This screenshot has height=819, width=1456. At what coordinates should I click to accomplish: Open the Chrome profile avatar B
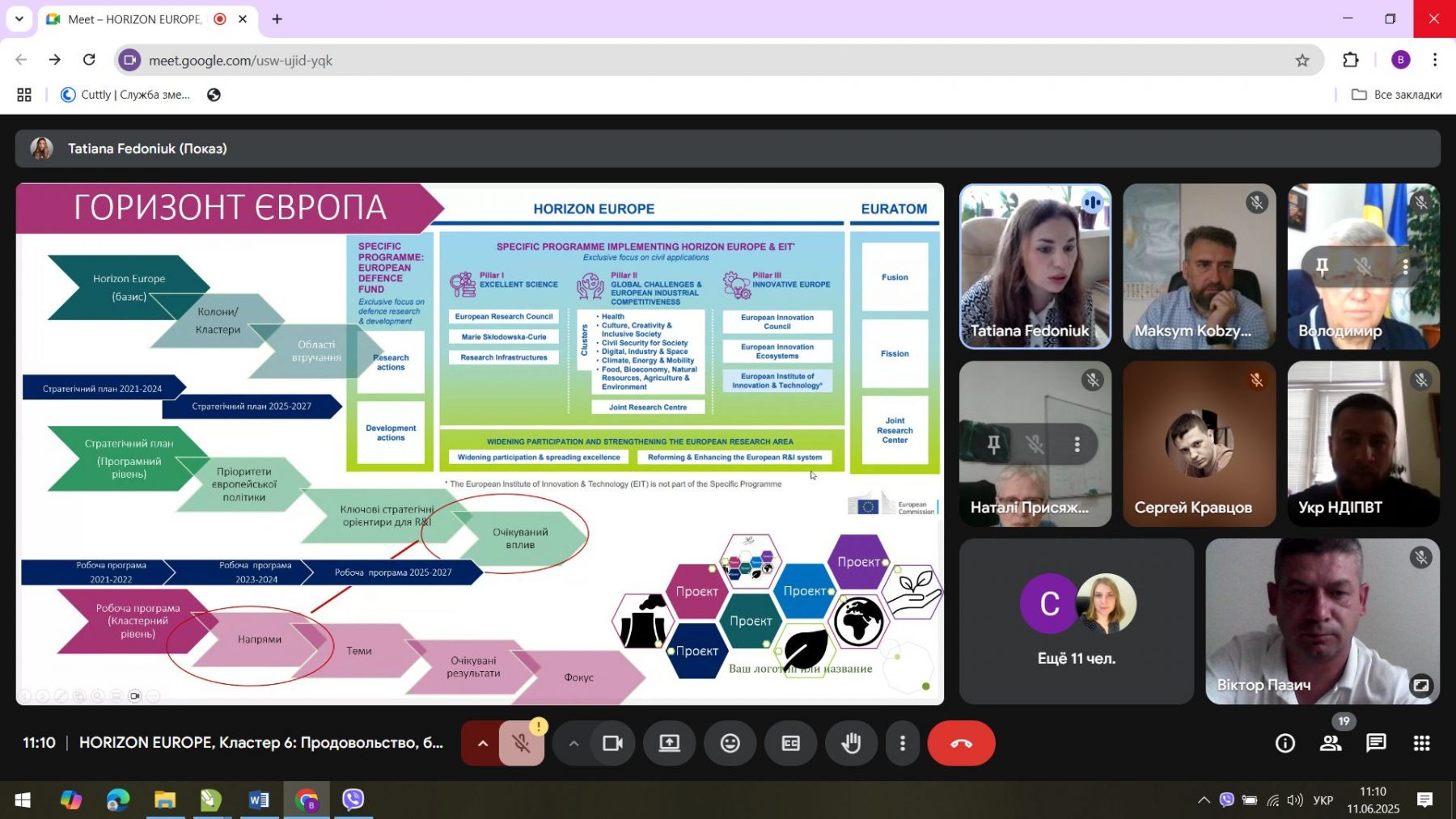pos(1401,60)
